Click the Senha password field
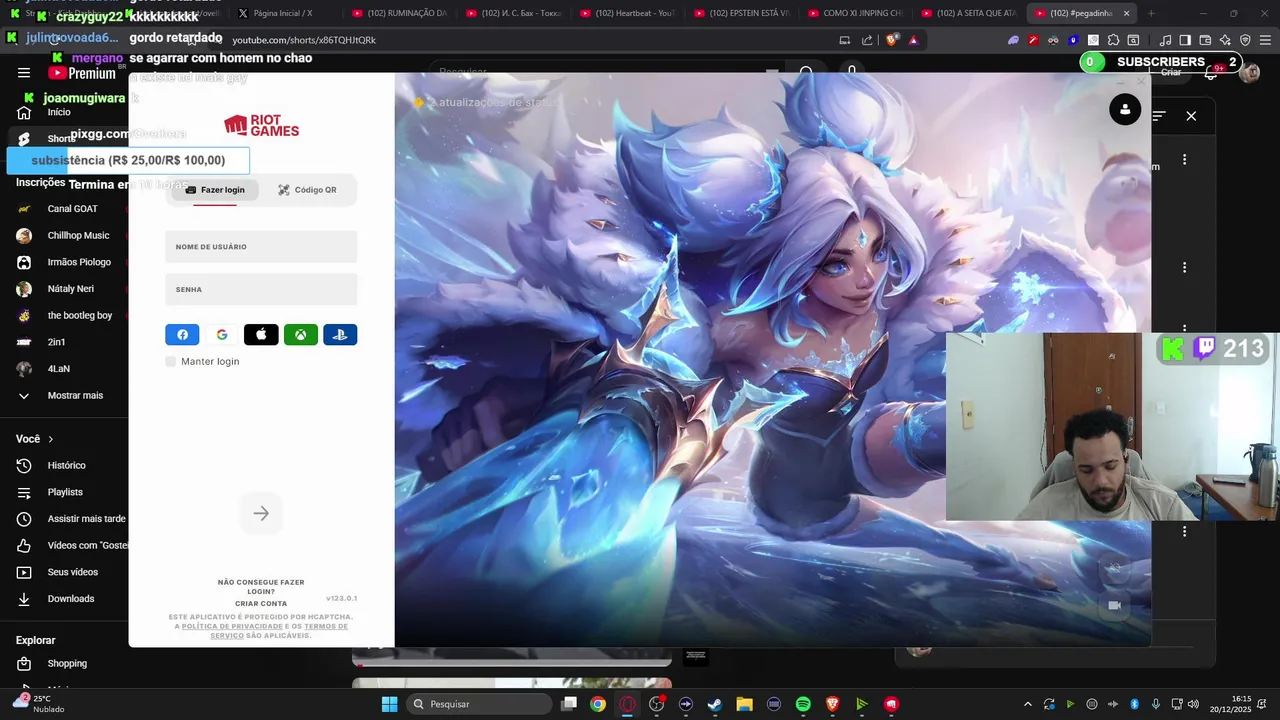Viewport: 1280px width, 720px height. tap(261, 289)
